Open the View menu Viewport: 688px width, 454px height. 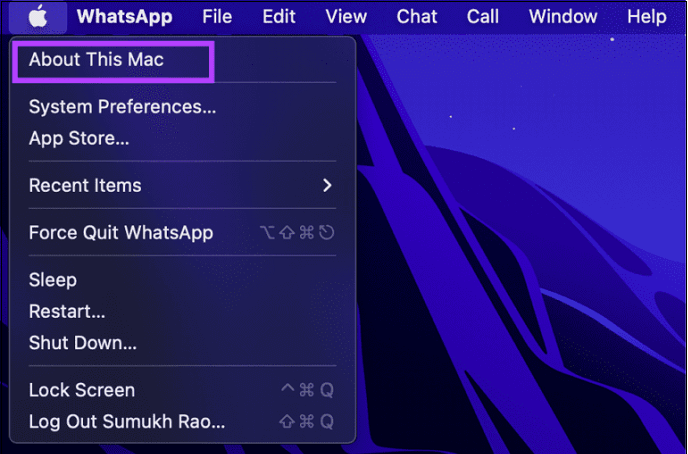tap(346, 17)
